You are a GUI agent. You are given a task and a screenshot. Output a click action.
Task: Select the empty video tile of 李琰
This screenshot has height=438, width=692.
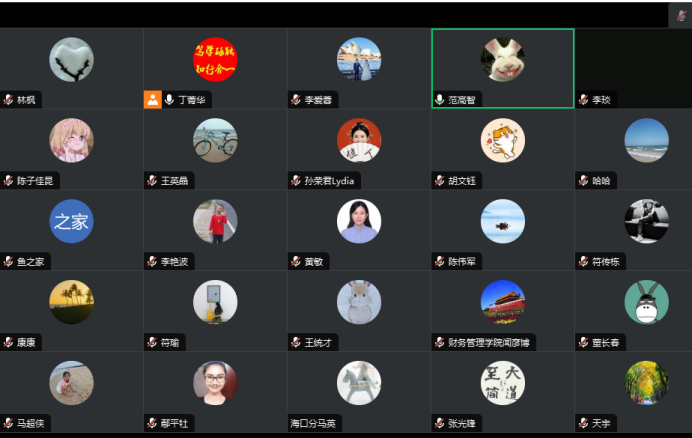click(633, 68)
